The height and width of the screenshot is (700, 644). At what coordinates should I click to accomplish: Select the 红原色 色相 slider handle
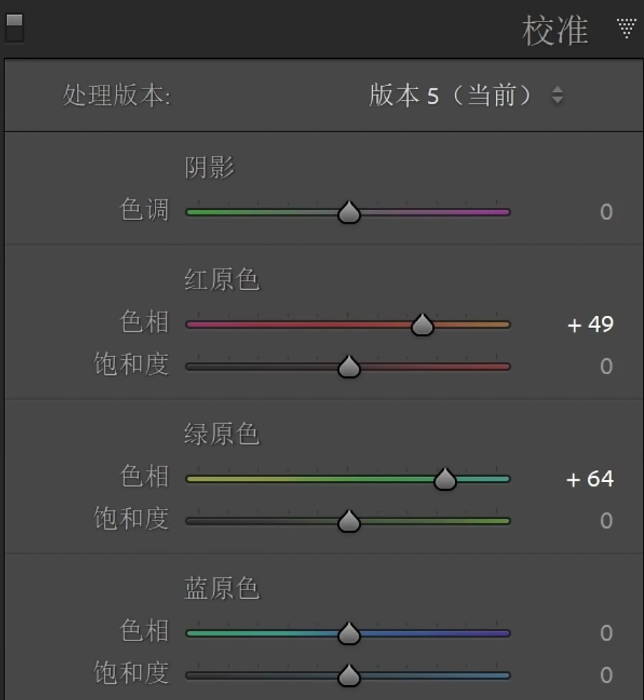pyautogui.click(x=422, y=325)
